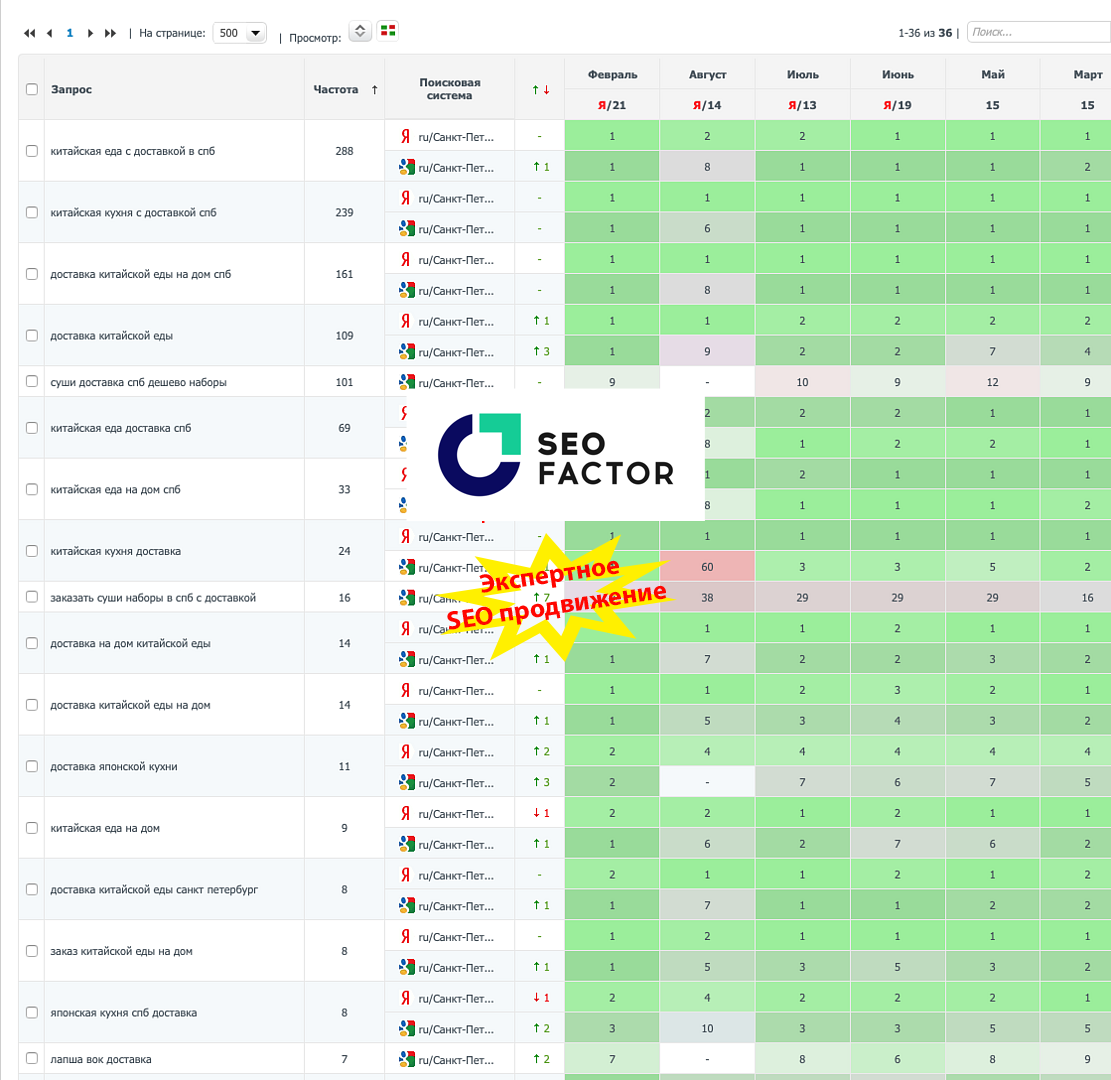Go to last page arrow
The height and width of the screenshot is (1080, 1111).
110,33
